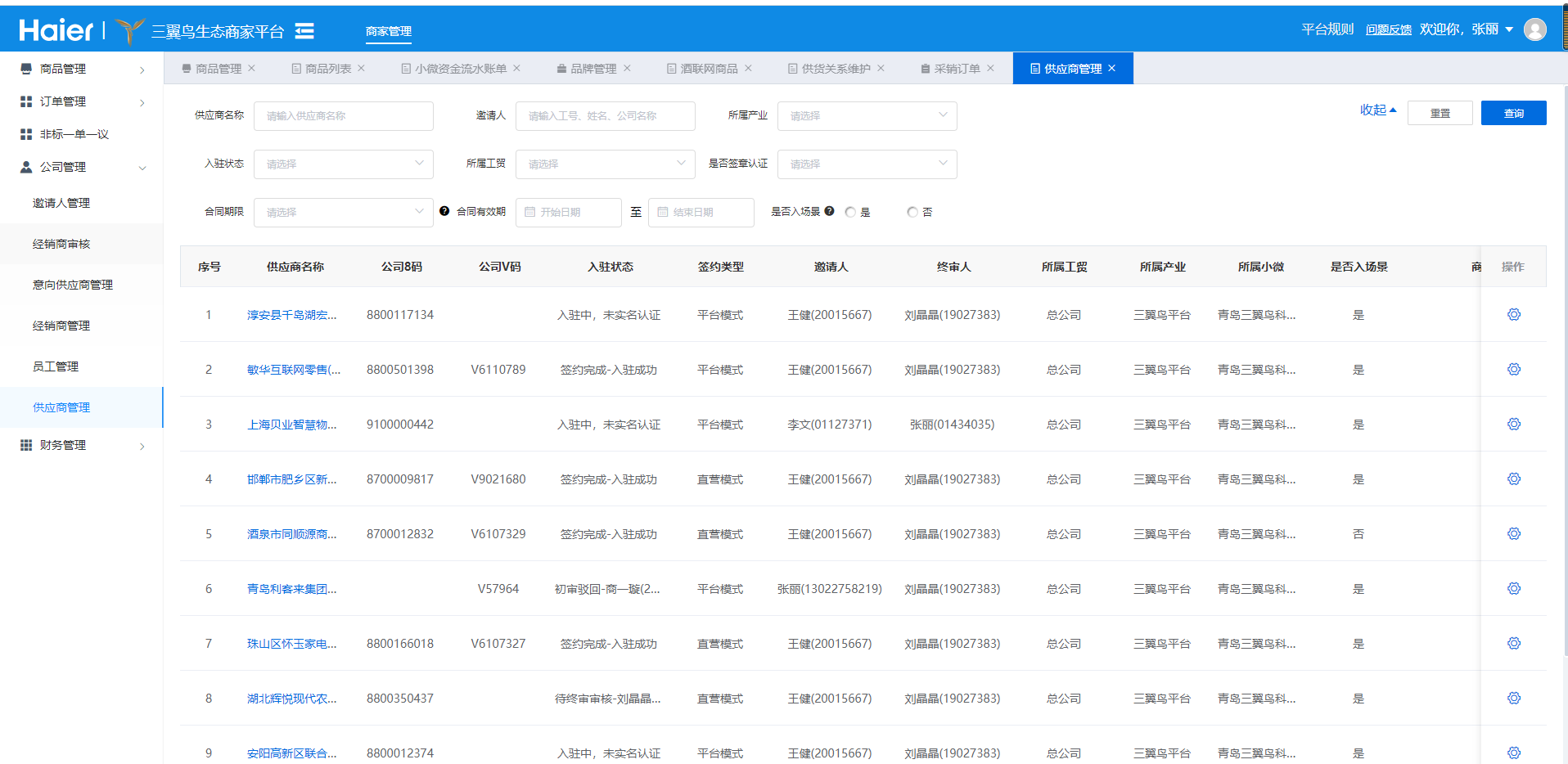
Task: Collapse the 公司管理 sidebar menu
Action: (82, 167)
